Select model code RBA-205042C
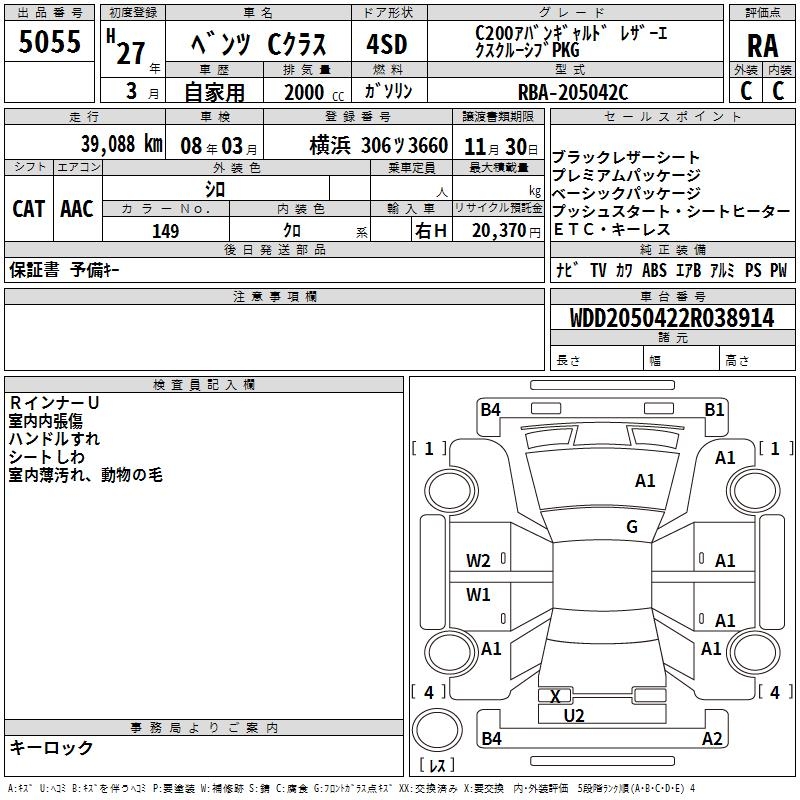 click(579, 92)
